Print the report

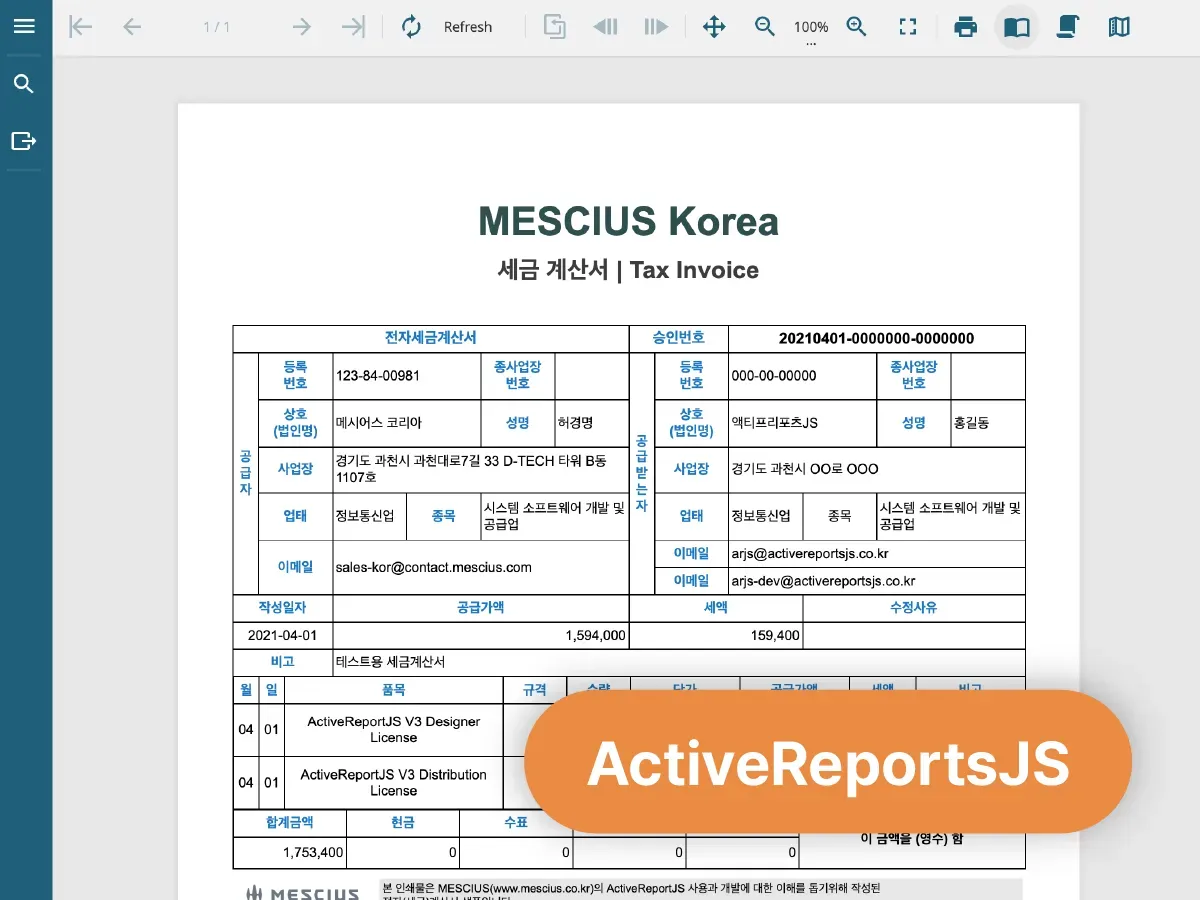[x=966, y=27]
